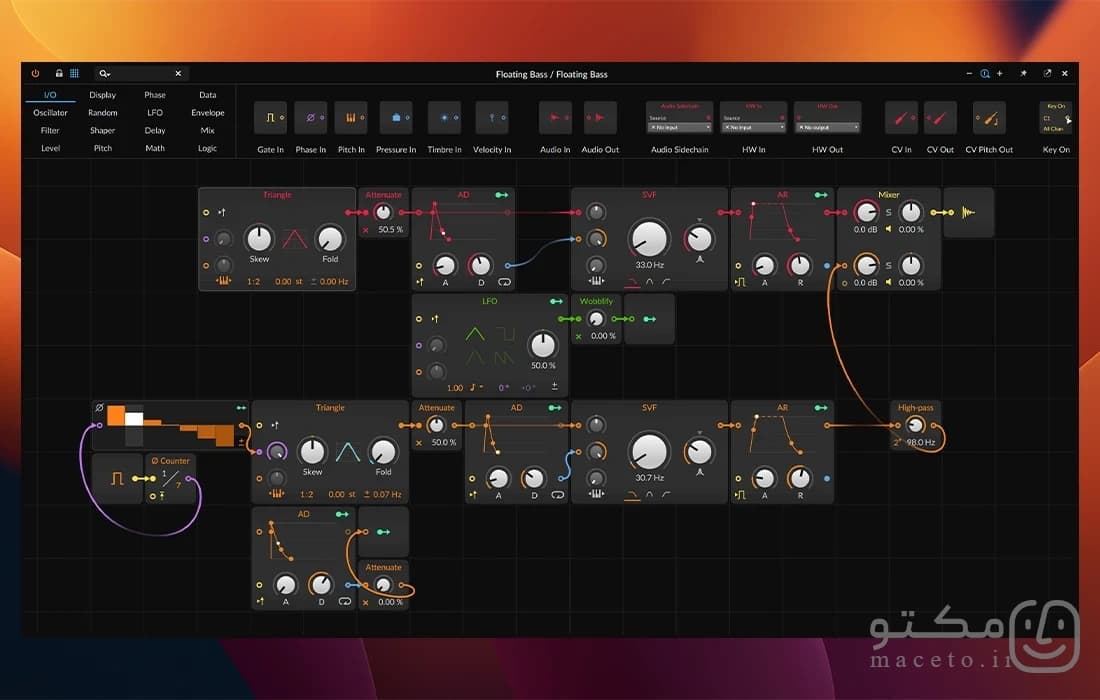Open HW In source dropdown
Viewport: 1100px width, 700px height.
[x=753, y=128]
